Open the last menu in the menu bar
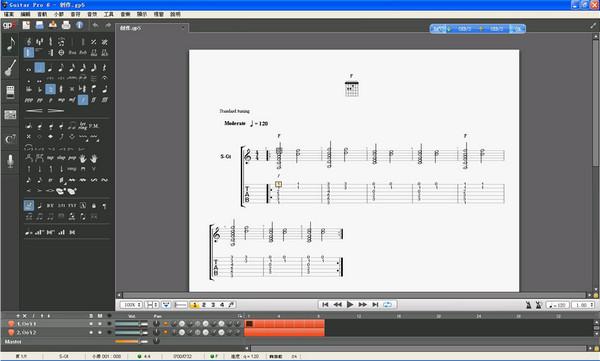The image size is (600, 361). pos(175,14)
